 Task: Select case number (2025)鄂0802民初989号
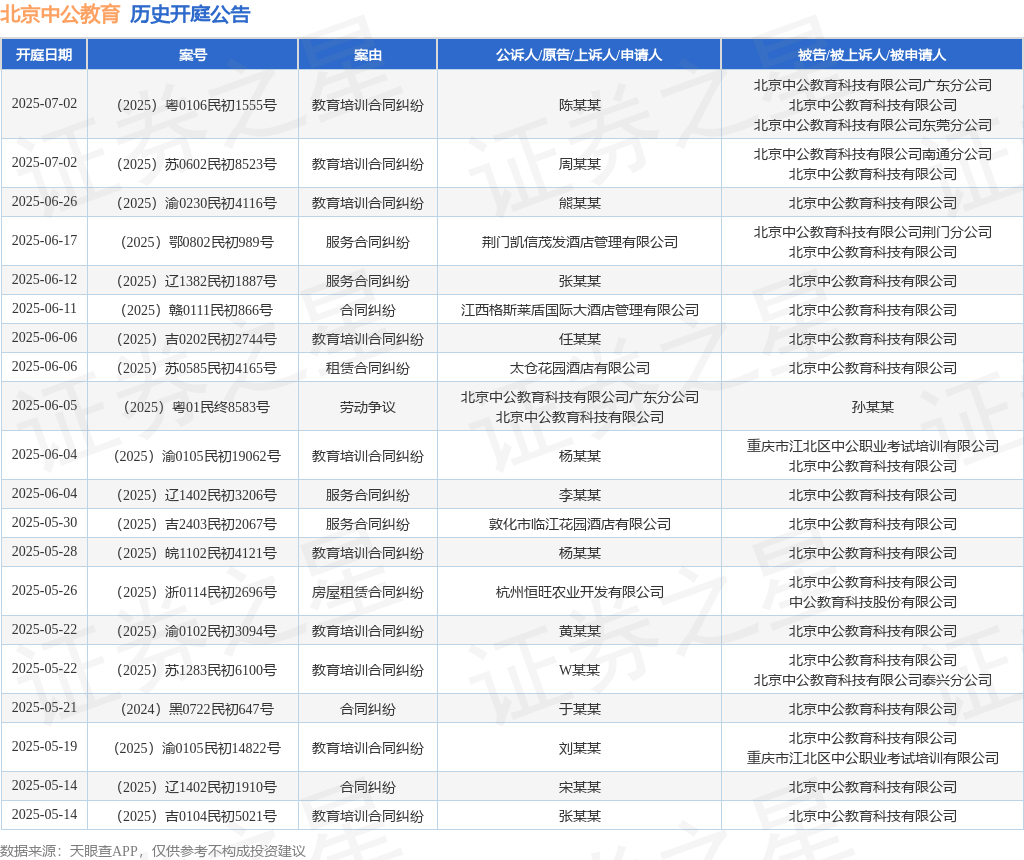point(197,242)
